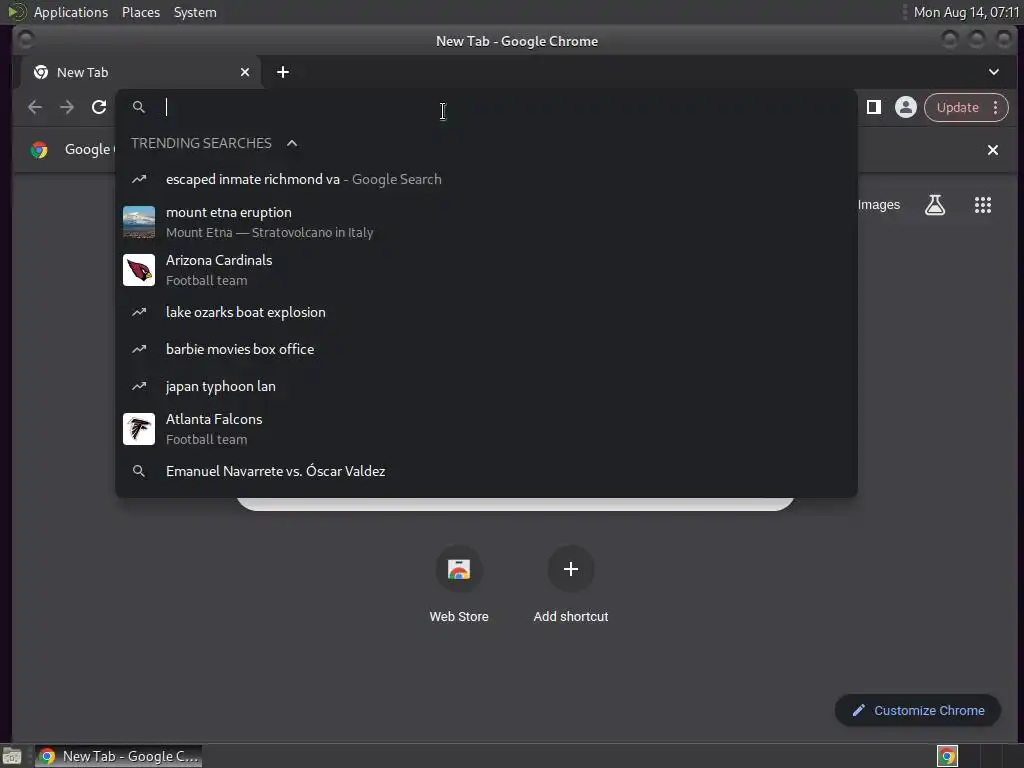Select the New Tab - Google Chrome taskbar entry
The image size is (1024, 768).
coord(118,756)
